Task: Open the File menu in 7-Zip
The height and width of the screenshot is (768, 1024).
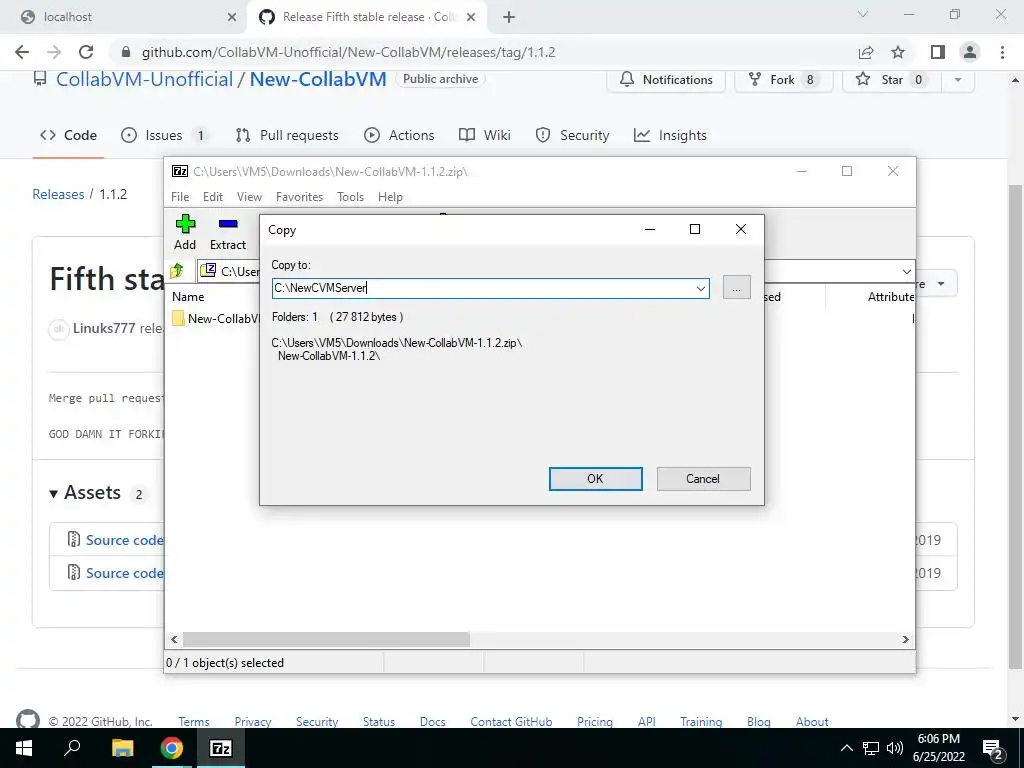Action: (x=180, y=197)
